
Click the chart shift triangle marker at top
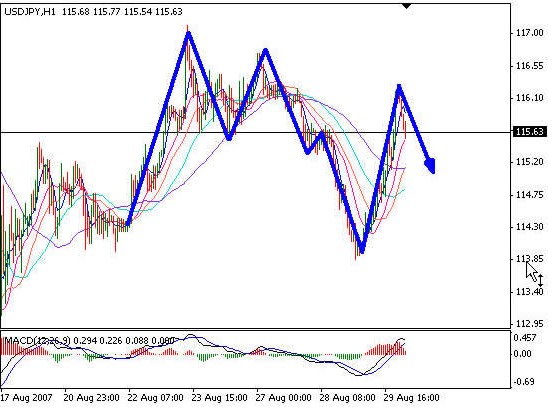coord(407,6)
